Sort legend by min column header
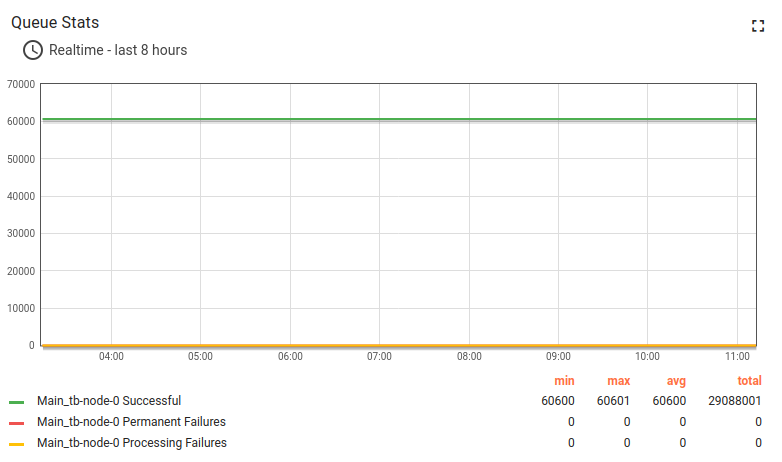 (x=564, y=381)
